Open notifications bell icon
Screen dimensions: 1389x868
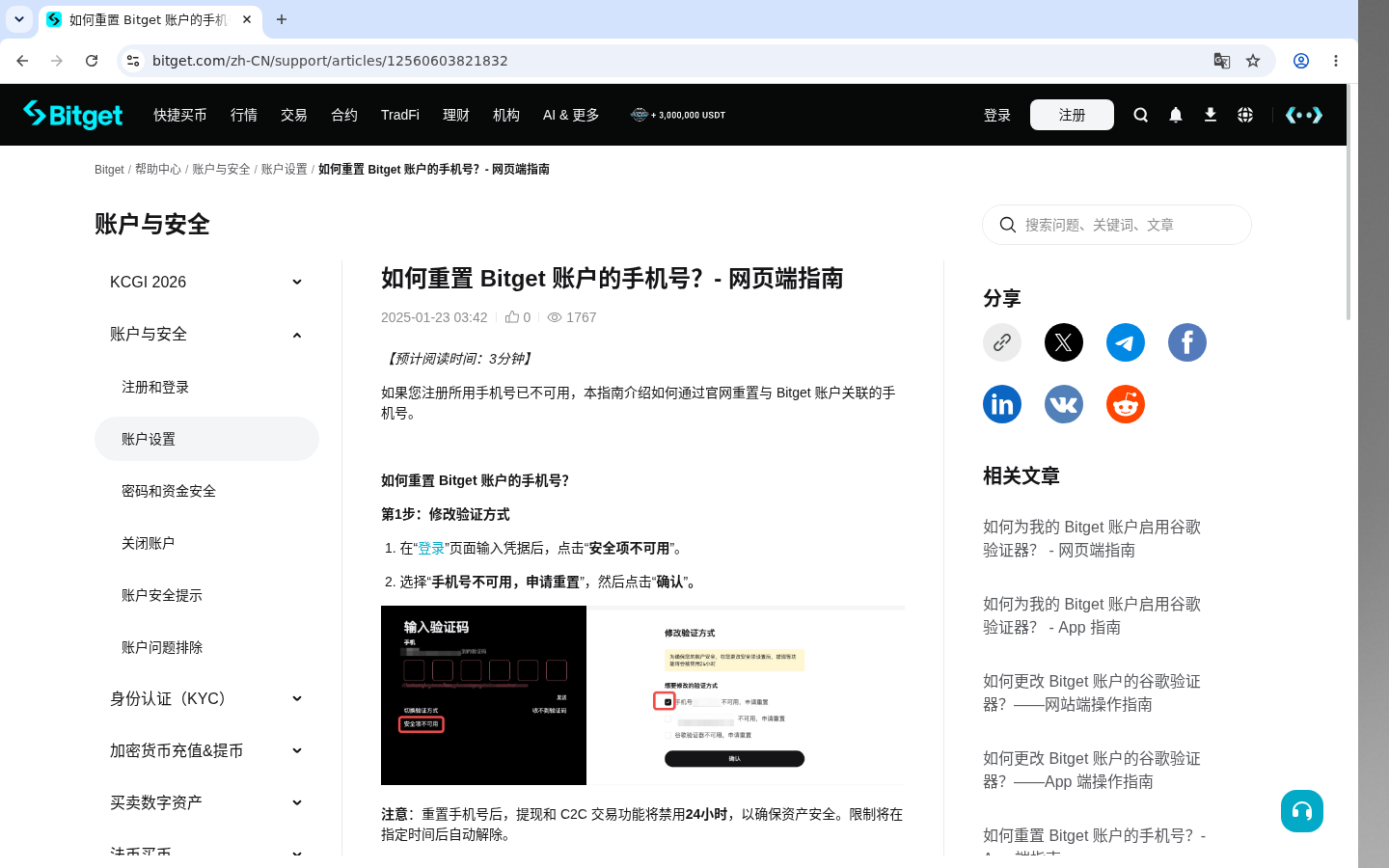click(x=1175, y=115)
